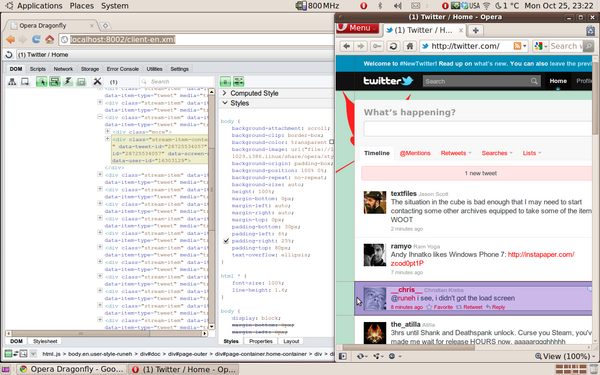This screenshot has height=375, width=600.
Task: Click the DOM panel horizontal scrollbar
Action: point(106,333)
